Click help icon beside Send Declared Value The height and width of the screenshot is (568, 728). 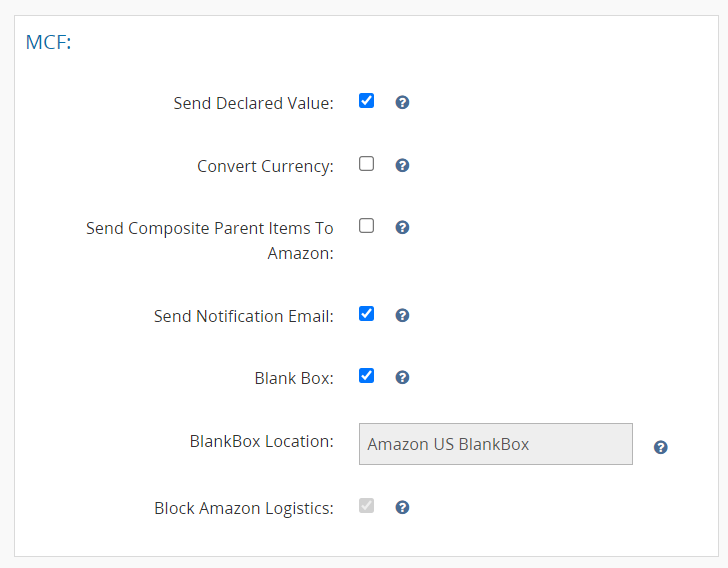(402, 102)
